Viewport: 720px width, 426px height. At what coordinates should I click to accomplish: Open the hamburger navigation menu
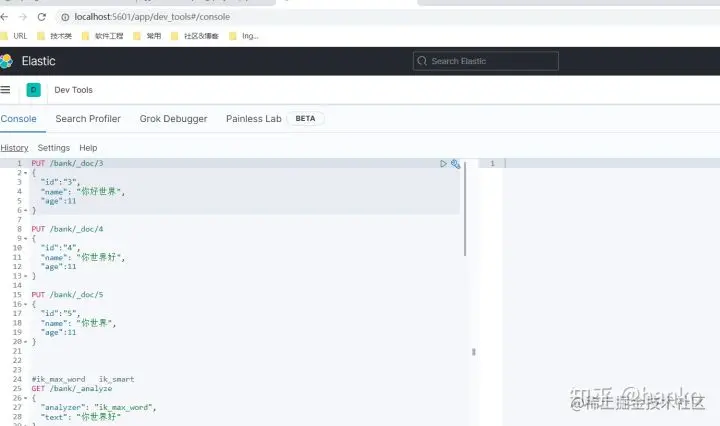5,90
